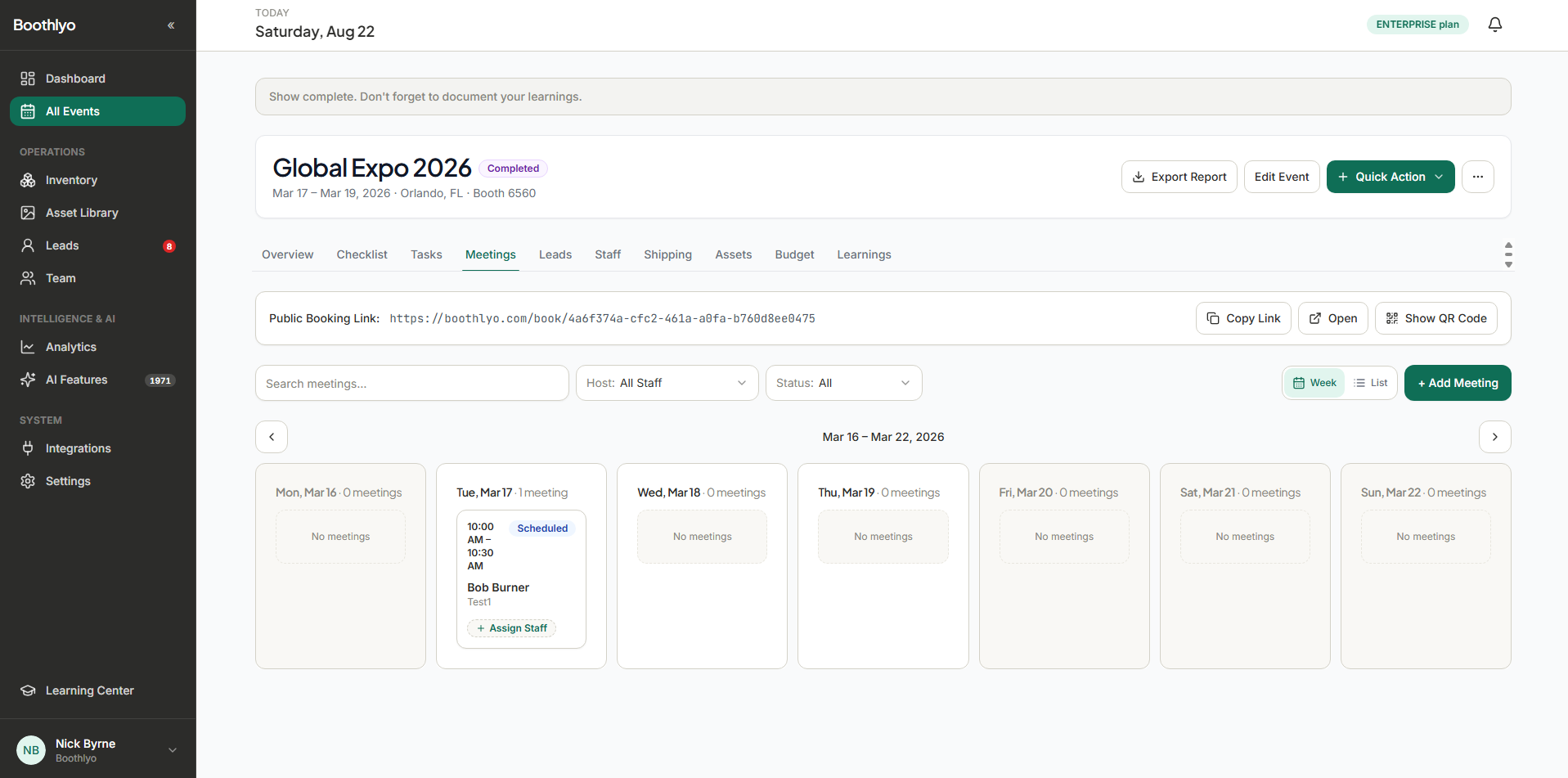Viewport: 1568px width, 778px height.
Task: Open the Host All Staff dropdown
Action: click(x=667, y=383)
